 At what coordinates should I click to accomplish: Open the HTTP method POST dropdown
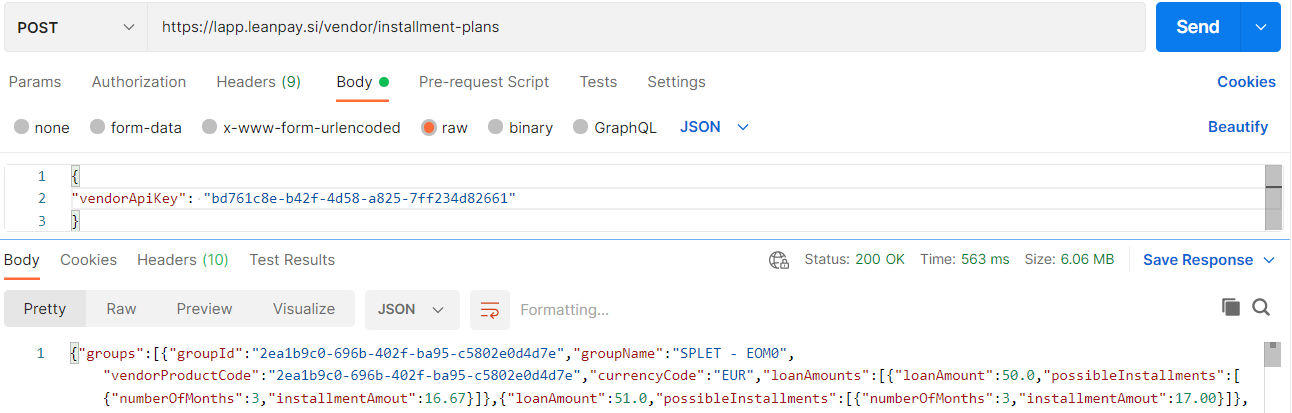point(75,27)
